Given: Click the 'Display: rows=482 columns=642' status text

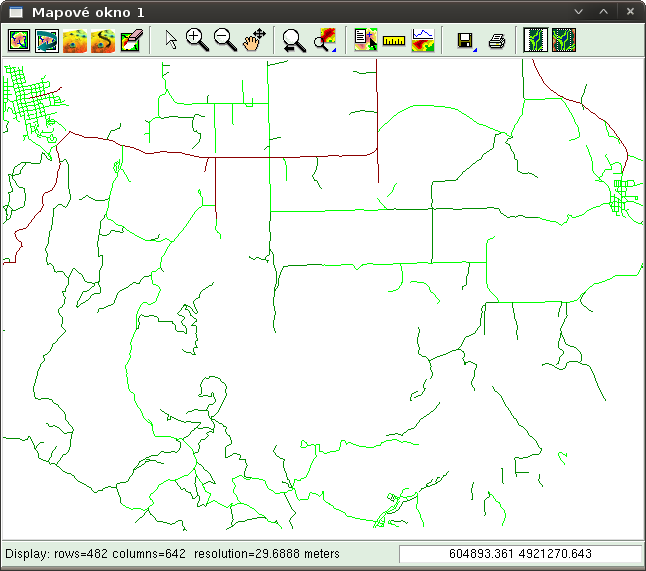Looking at the screenshot, I should [x=95, y=553].
